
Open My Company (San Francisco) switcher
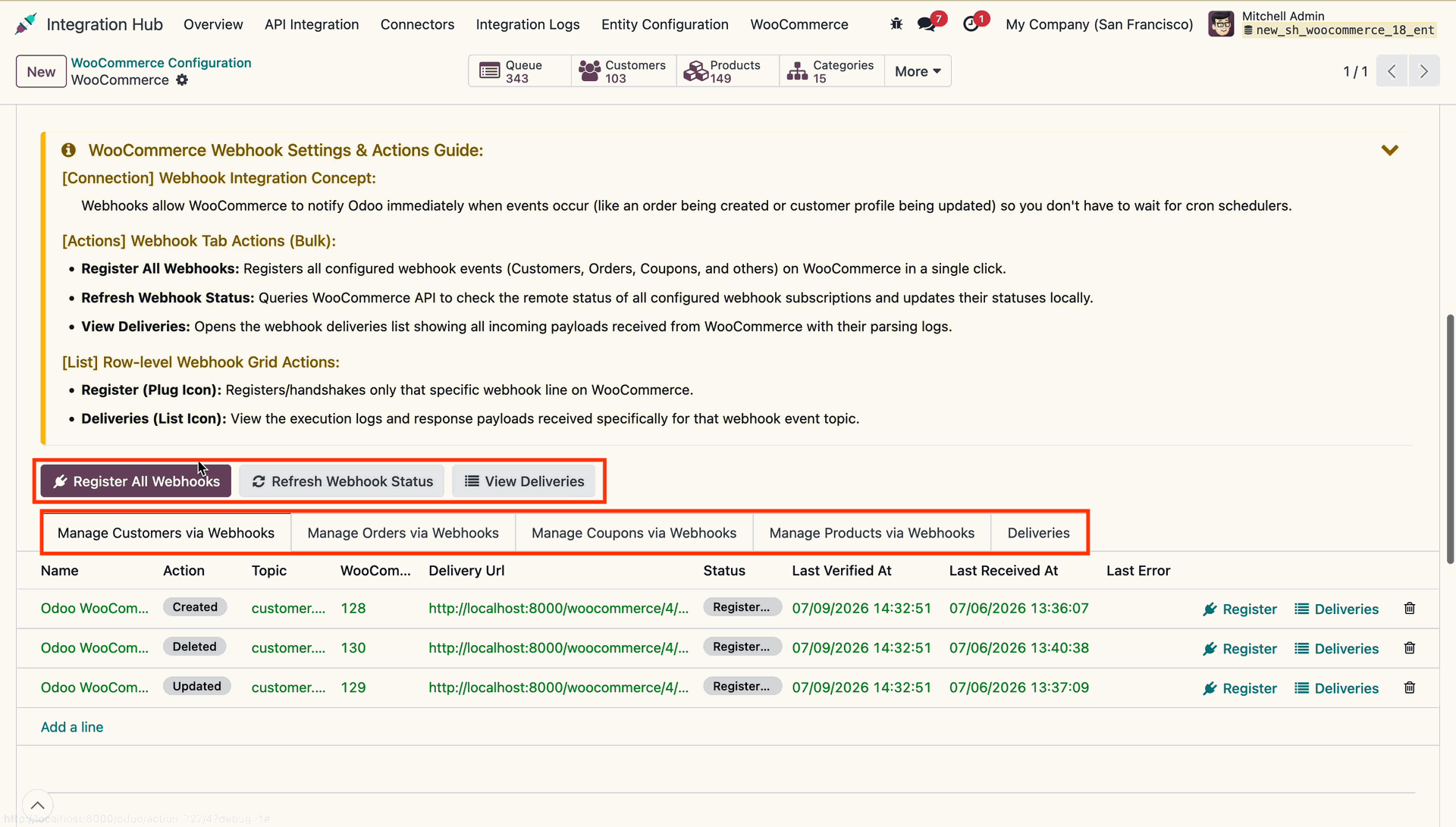coord(1100,24)
